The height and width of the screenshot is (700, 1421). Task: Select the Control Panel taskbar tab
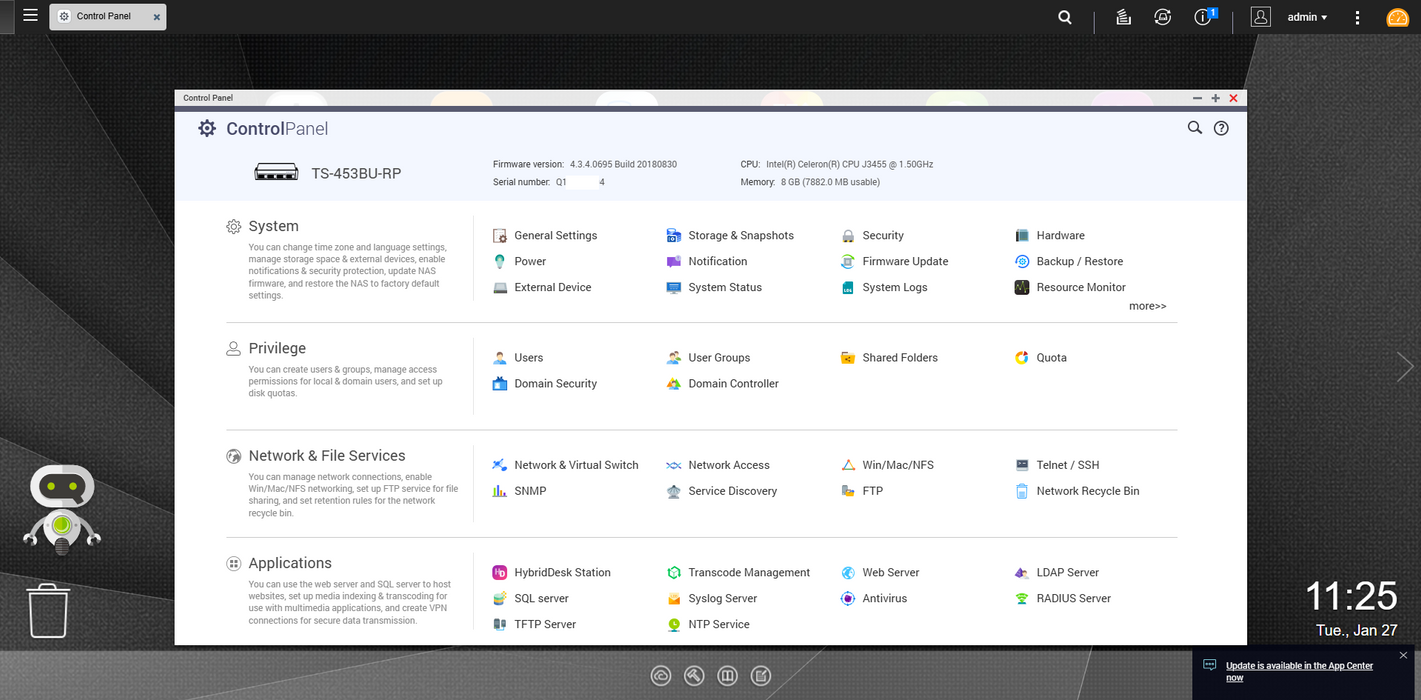(x=107, y=17)
